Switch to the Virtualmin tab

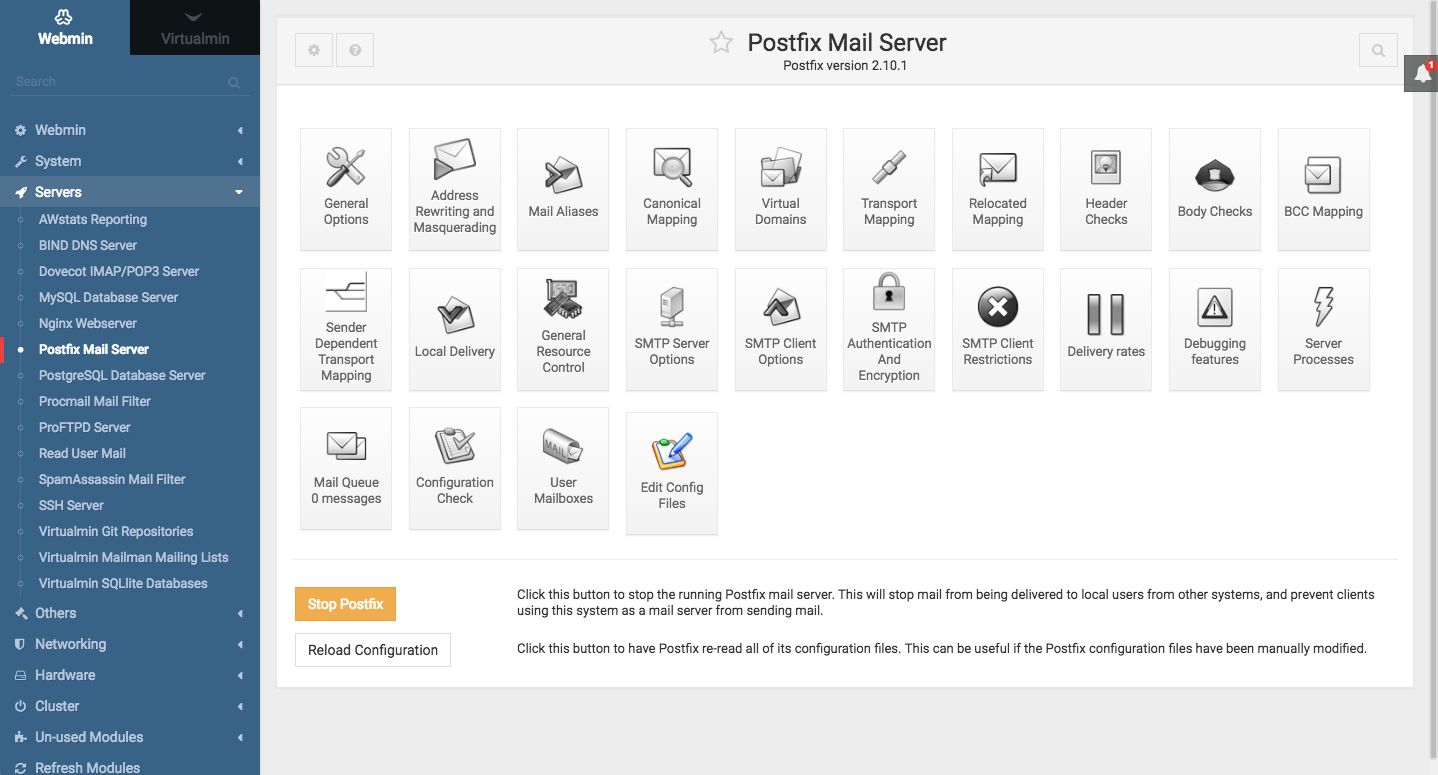pyautogui.click(x=195, y=27)
